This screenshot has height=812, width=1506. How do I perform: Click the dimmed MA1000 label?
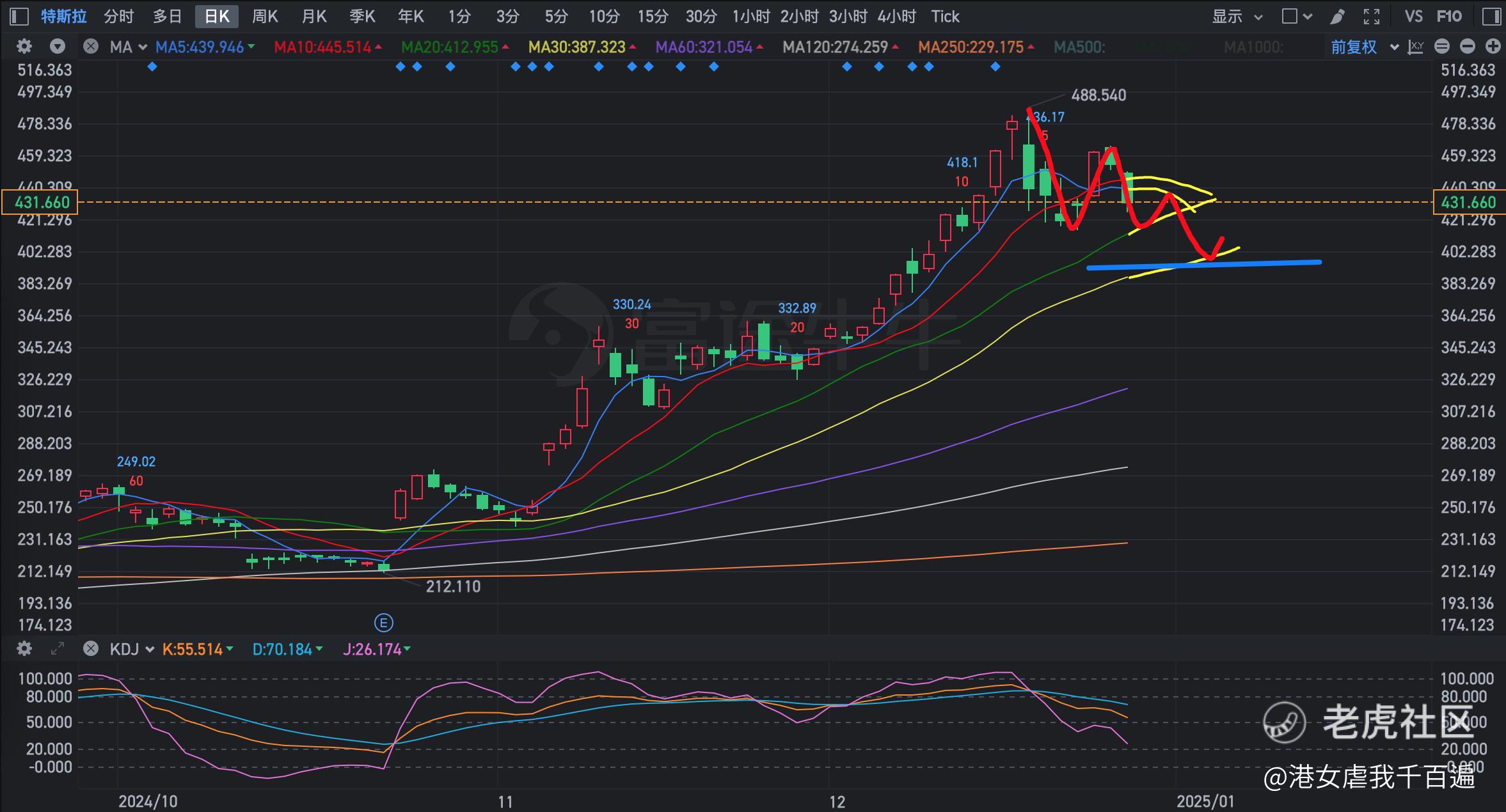click(x=1253, y=47)
